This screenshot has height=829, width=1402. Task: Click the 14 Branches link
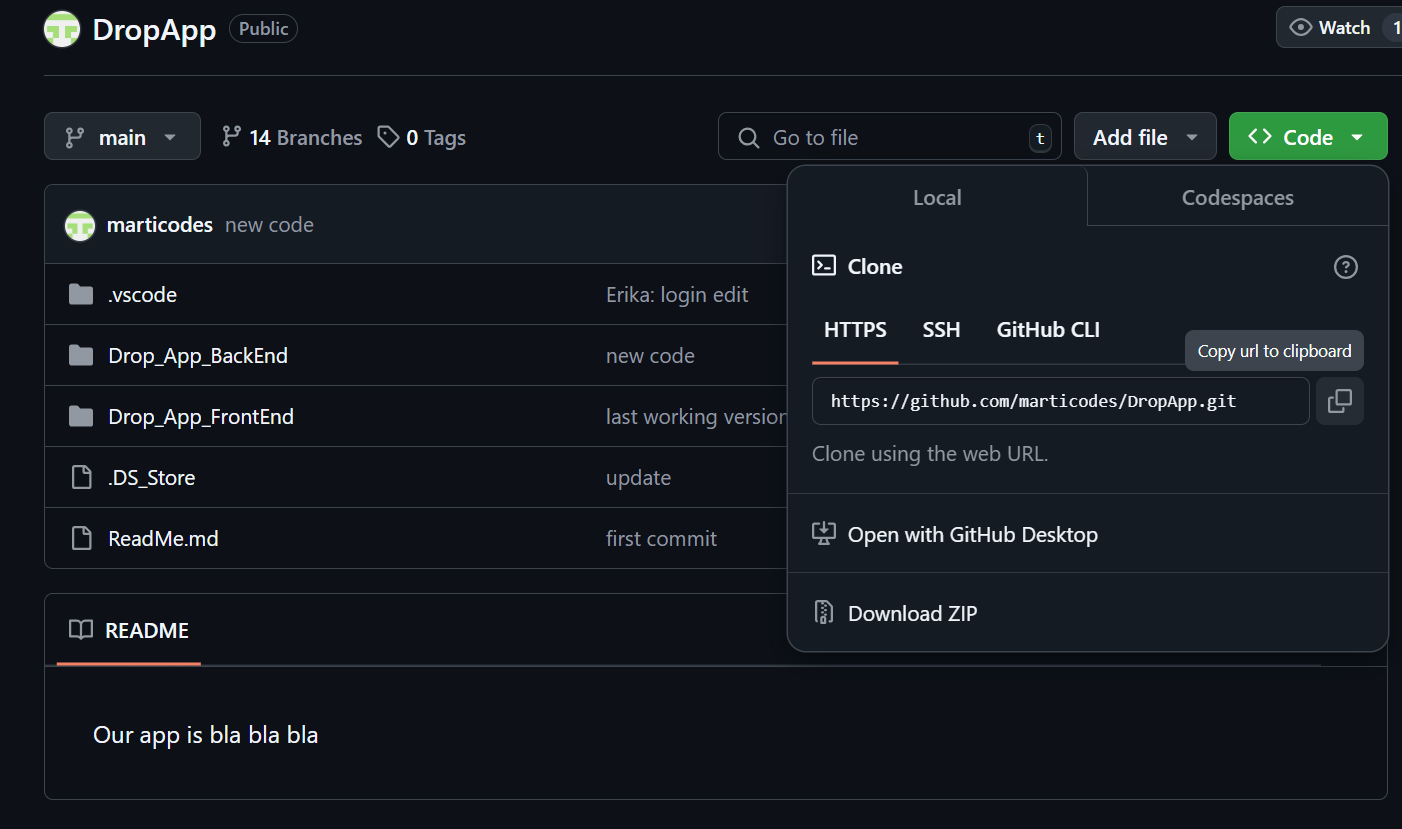(x=305, y=137)
